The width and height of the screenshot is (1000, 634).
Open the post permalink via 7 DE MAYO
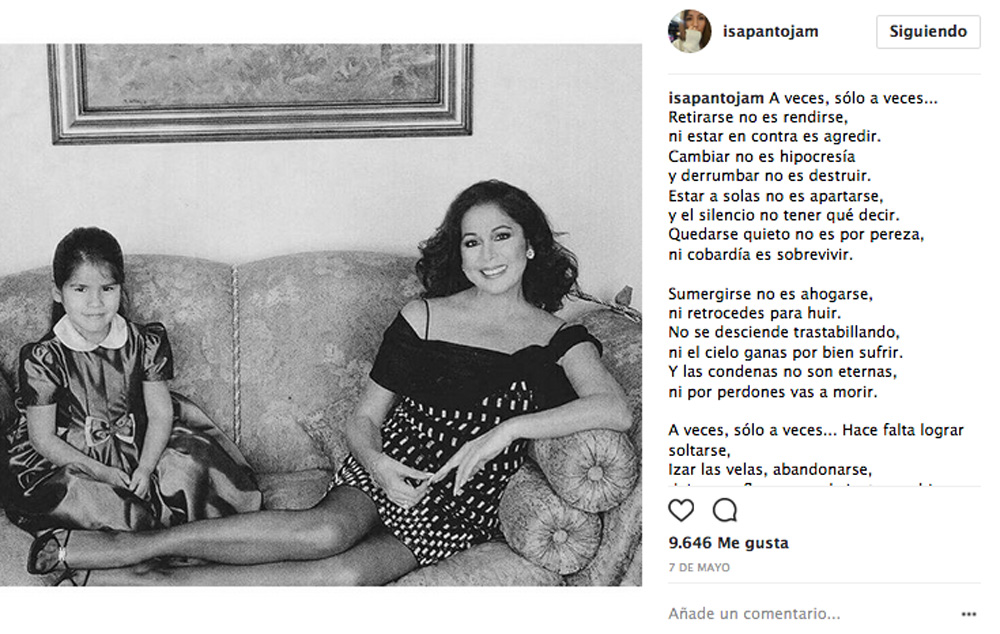(x=699, y=568)
